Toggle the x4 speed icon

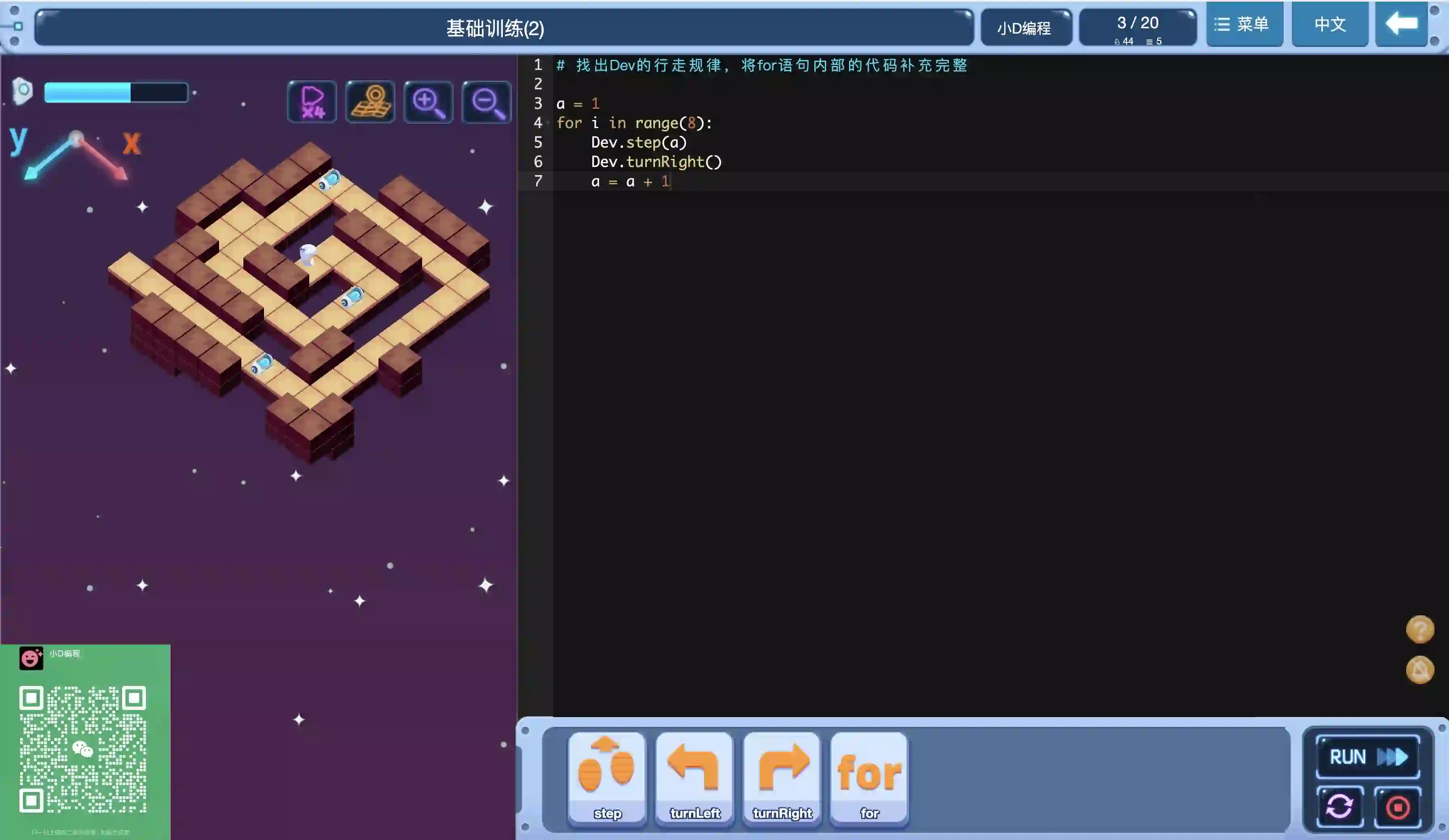[x=312, y=102]
